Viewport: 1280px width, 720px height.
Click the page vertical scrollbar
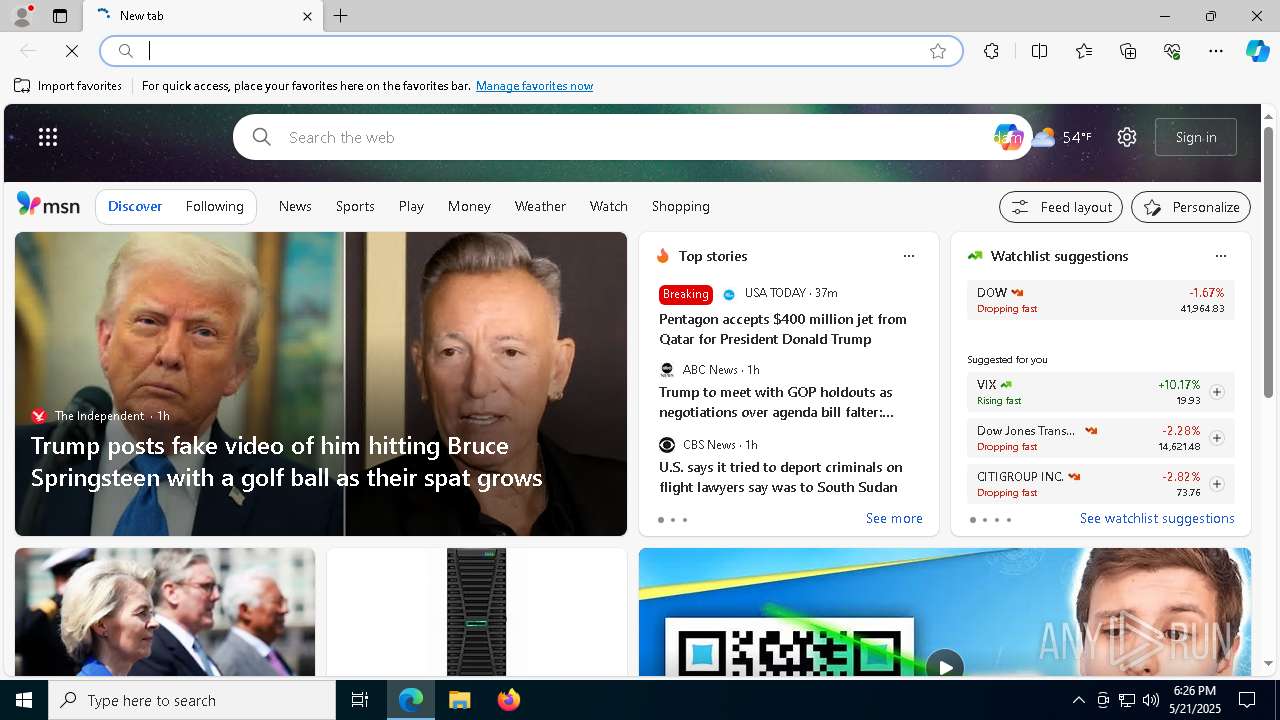click(1268, 262)
